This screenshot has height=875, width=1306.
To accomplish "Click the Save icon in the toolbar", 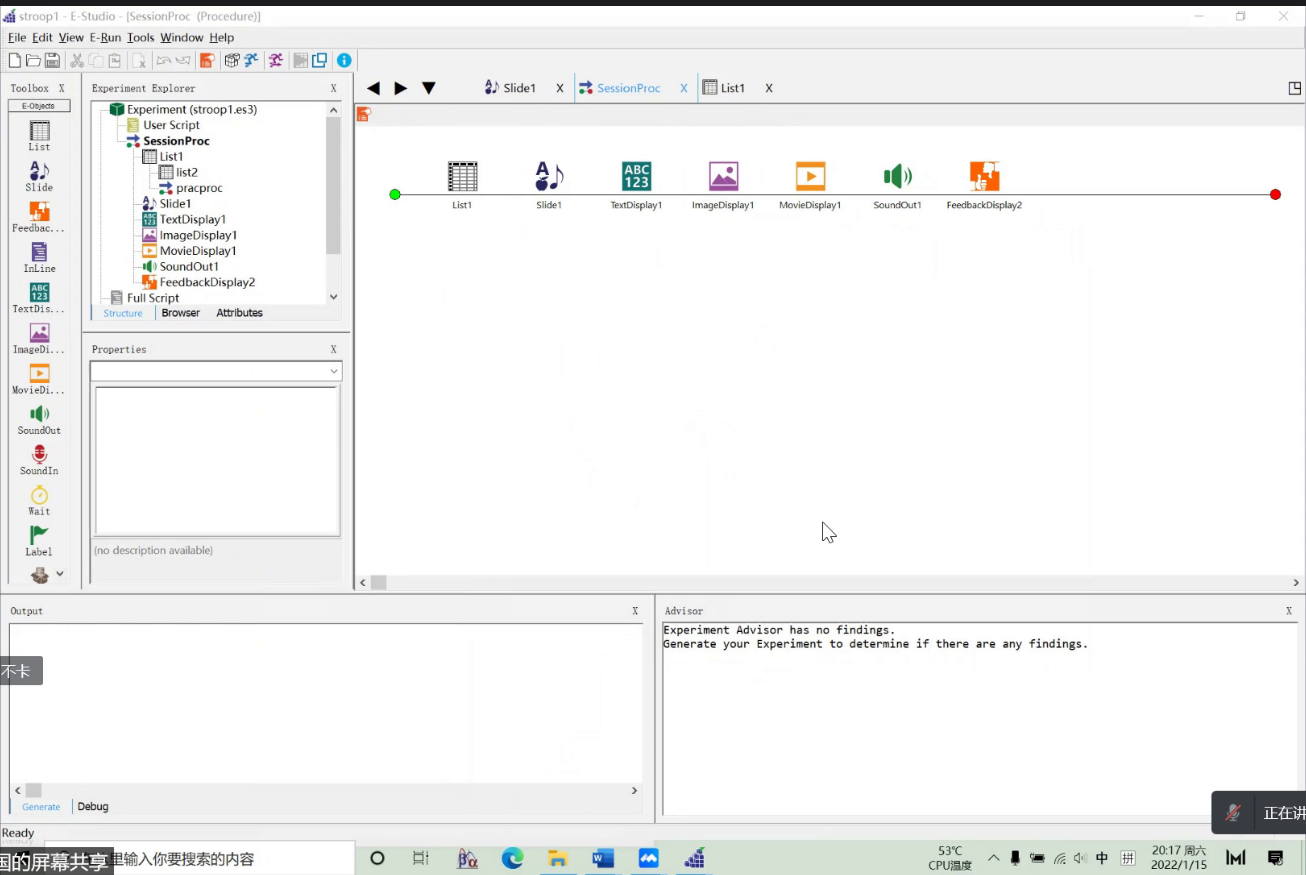I will (x=52, y=61).
